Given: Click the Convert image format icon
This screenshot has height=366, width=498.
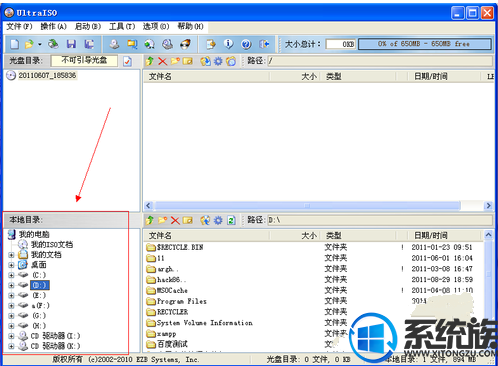Looking at the screenshot, I should (x=149, y=44).
